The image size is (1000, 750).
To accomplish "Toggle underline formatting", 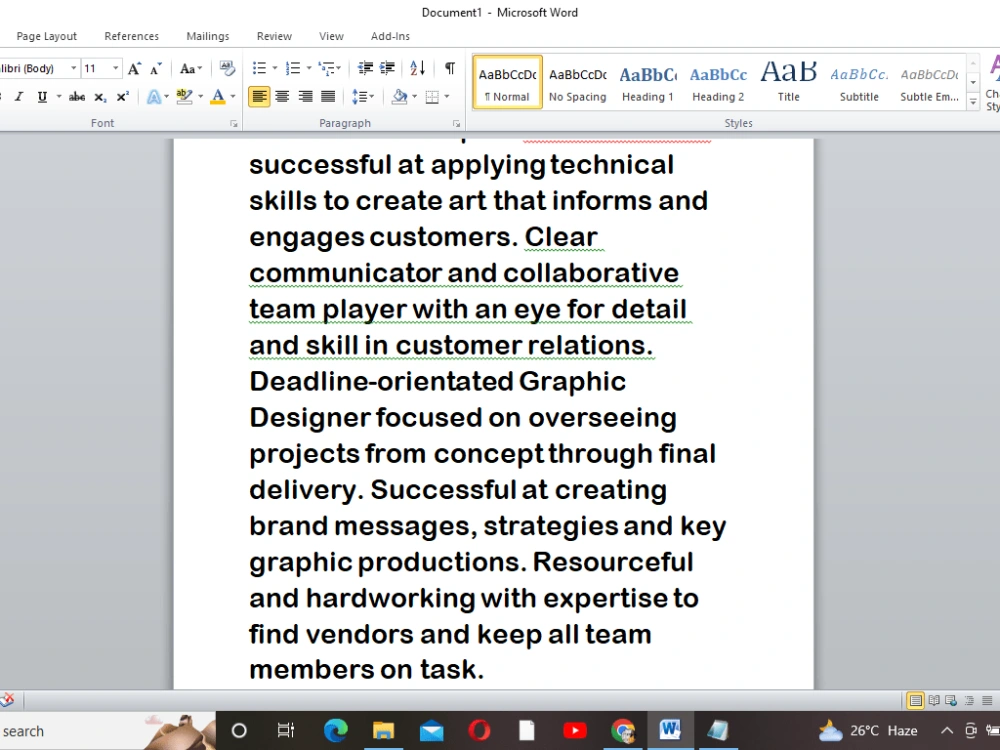I will (42, 96).
